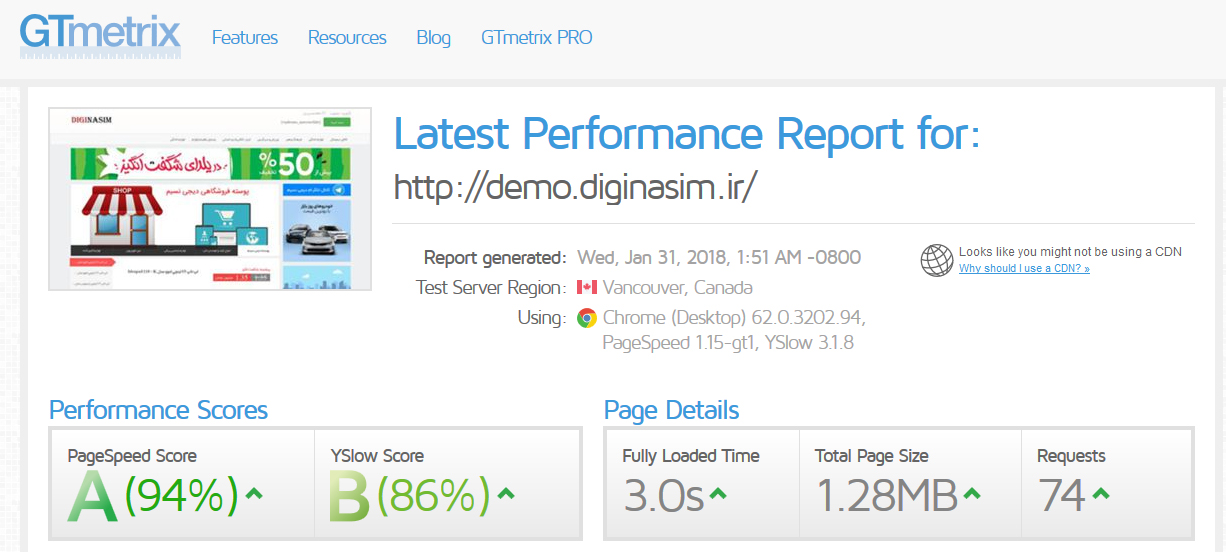Screen dimensions: 1226x552
Task: Click the Canada flag icon
Action: 587,288
